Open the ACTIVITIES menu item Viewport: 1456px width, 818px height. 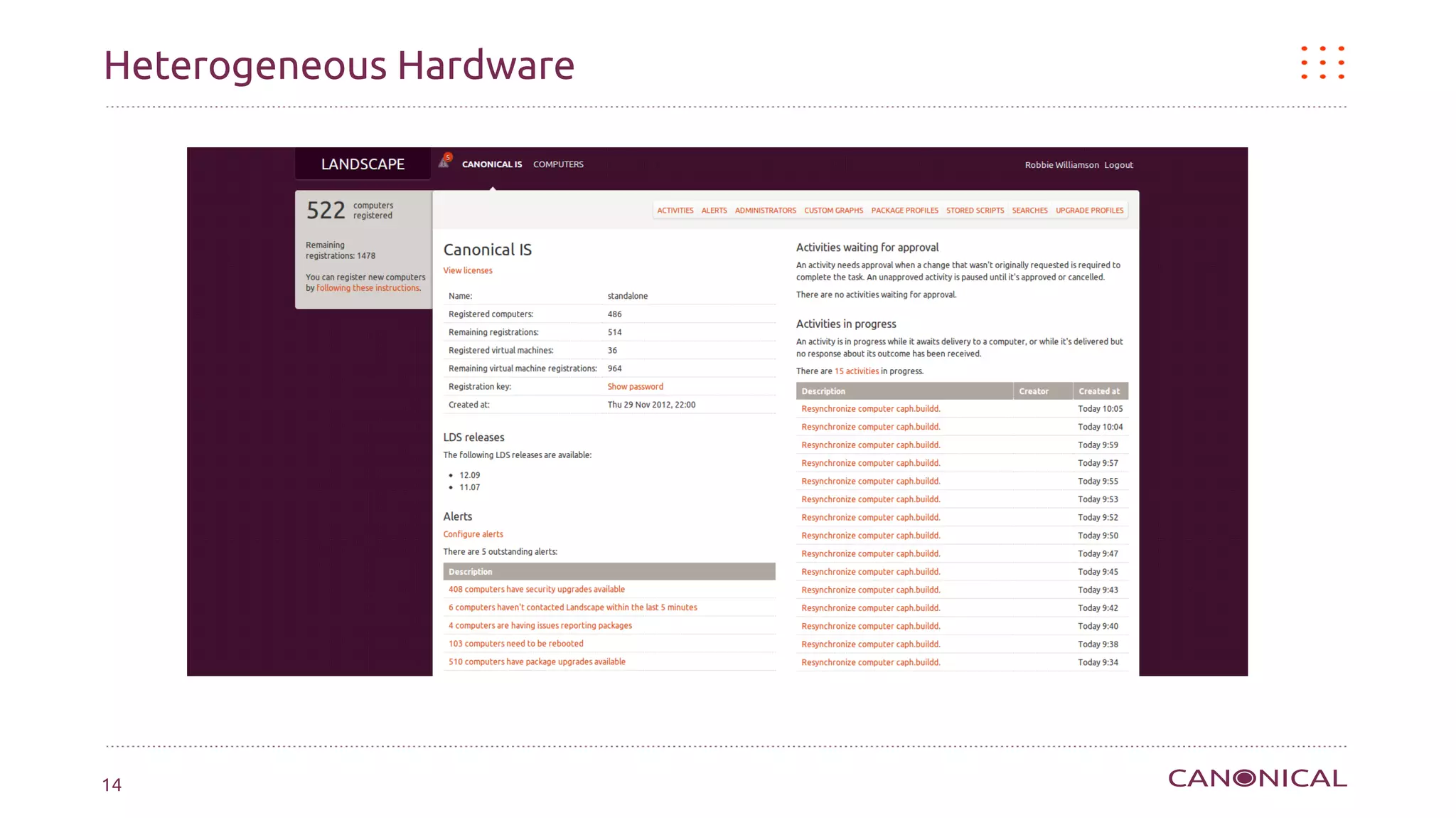pyautogui.click(x=675, y=211)
